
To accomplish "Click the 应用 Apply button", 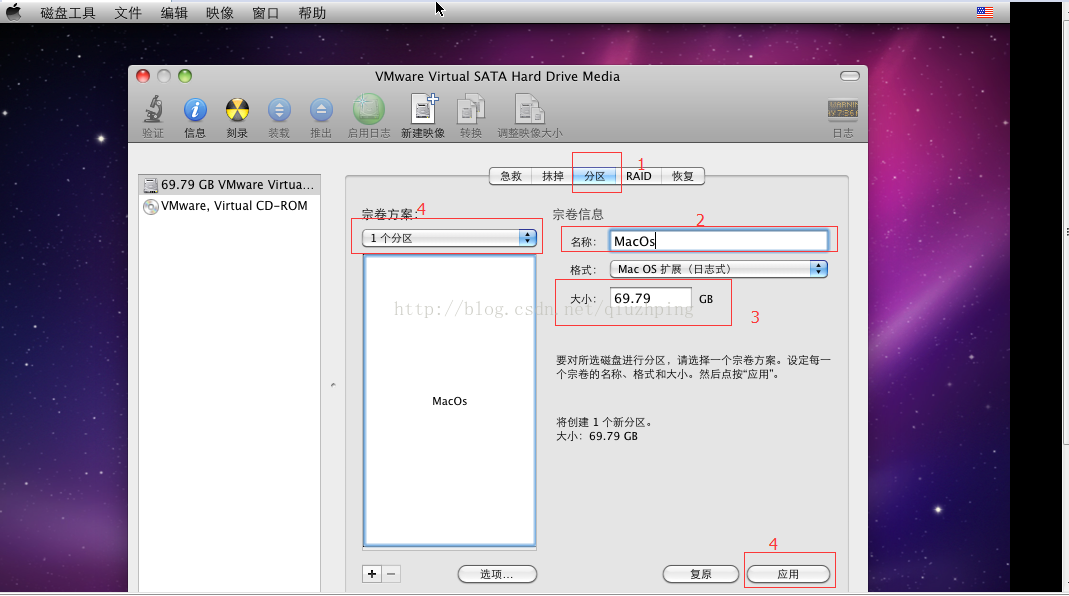I will coord(788,574).
